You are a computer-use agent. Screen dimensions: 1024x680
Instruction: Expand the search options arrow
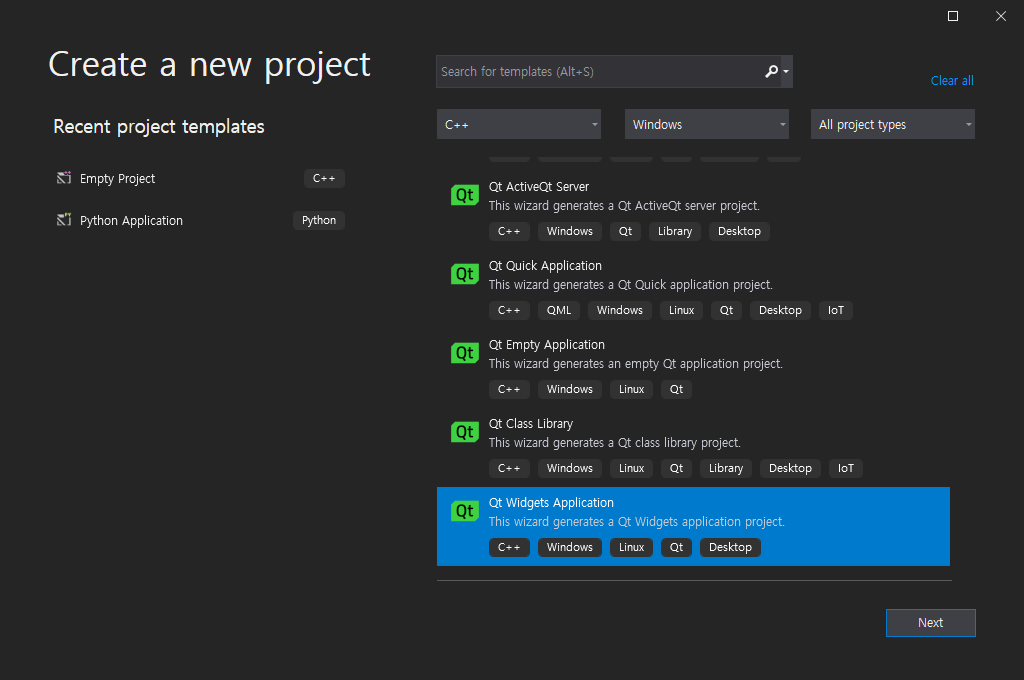click(786, 72)
